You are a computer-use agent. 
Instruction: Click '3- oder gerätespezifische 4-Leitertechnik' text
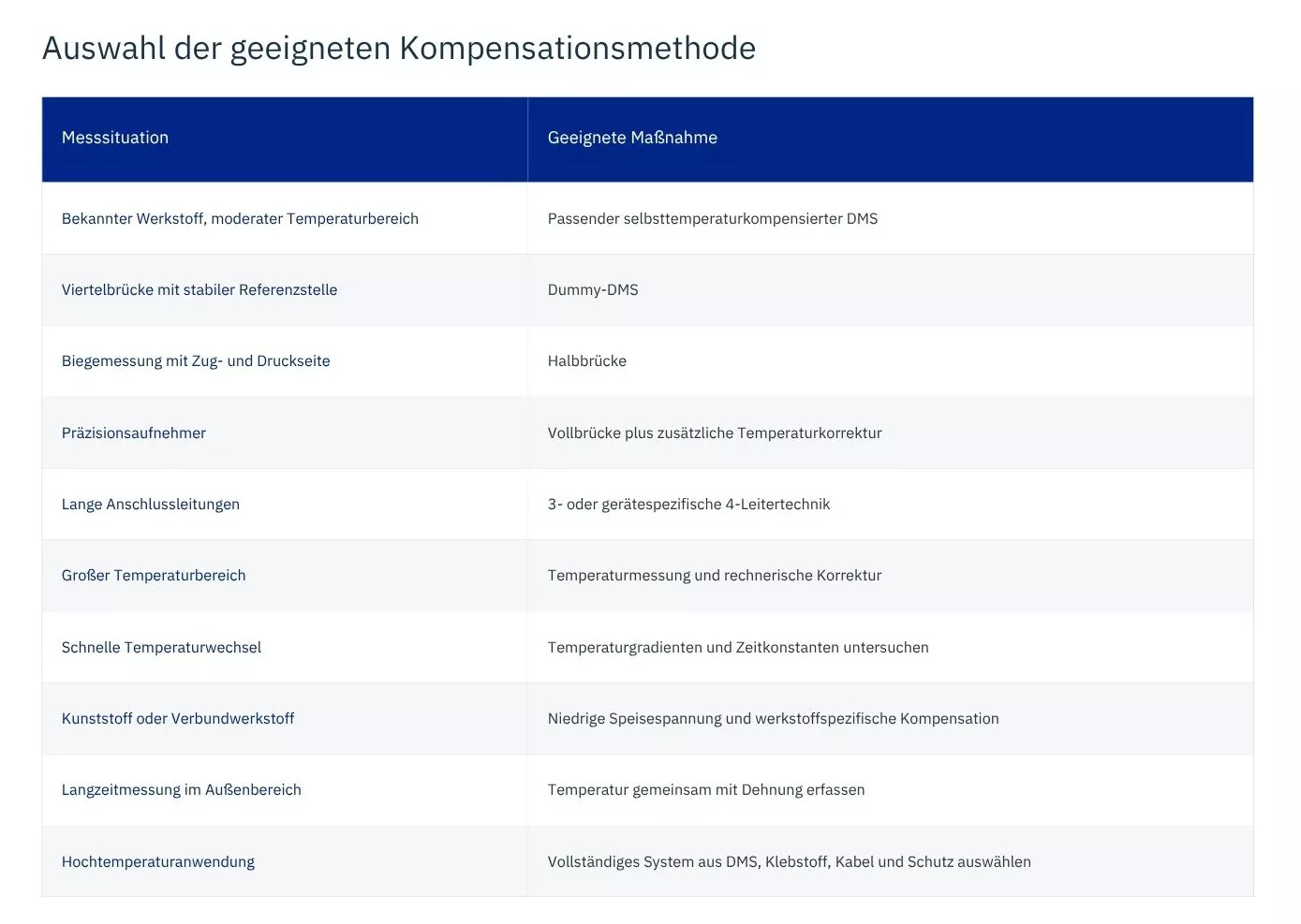(x=688, y=504)
